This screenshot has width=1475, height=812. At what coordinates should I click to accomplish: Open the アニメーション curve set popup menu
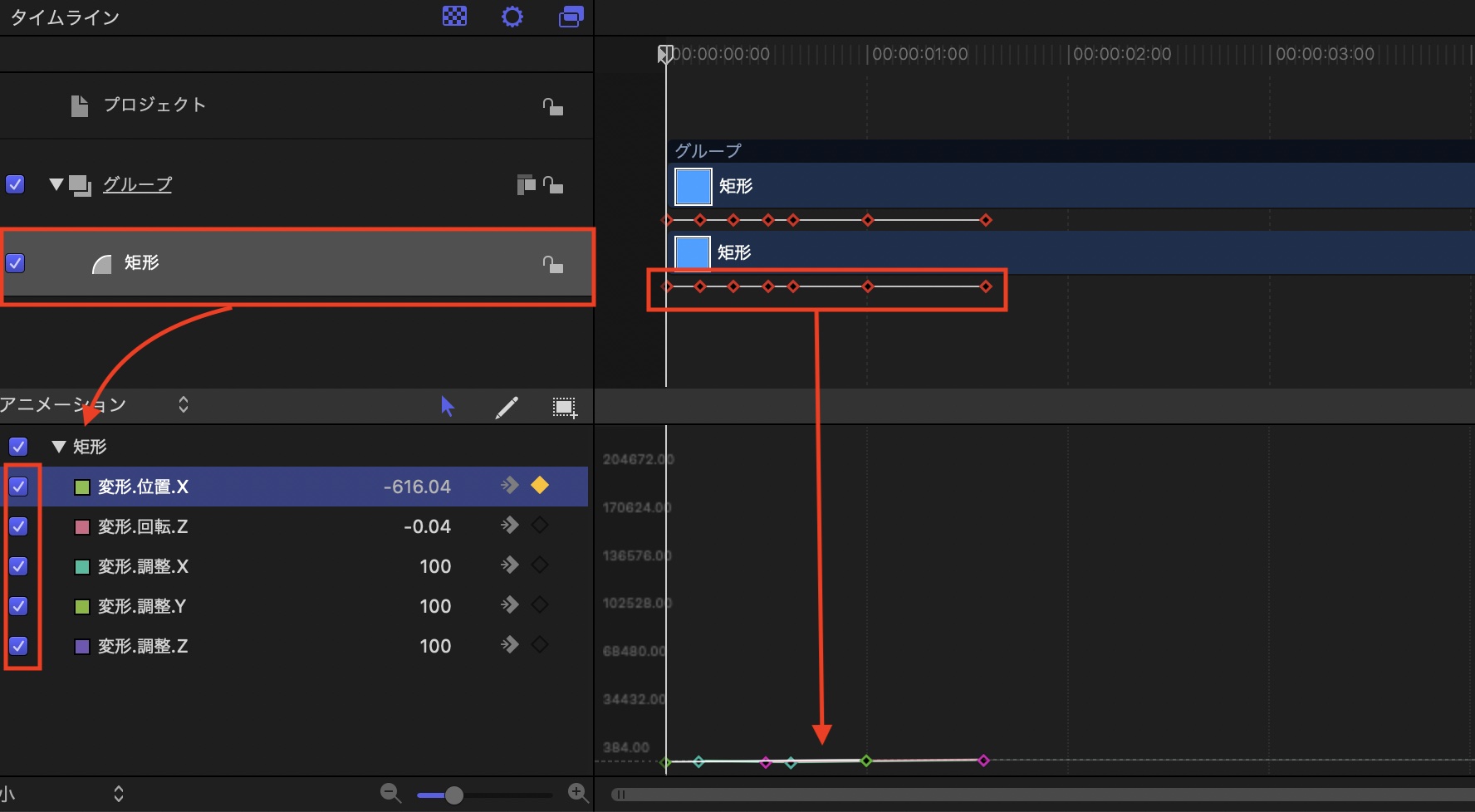pos(183,404)
